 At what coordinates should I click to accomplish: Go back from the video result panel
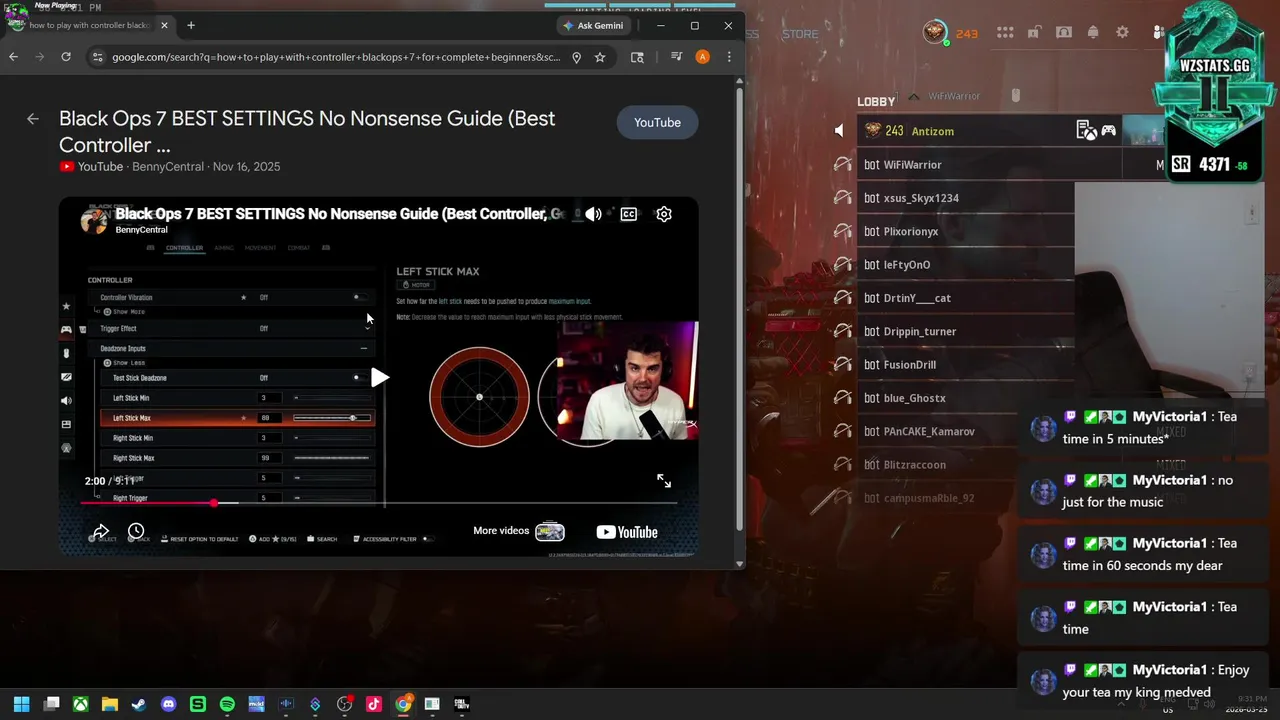coord(33,119)
